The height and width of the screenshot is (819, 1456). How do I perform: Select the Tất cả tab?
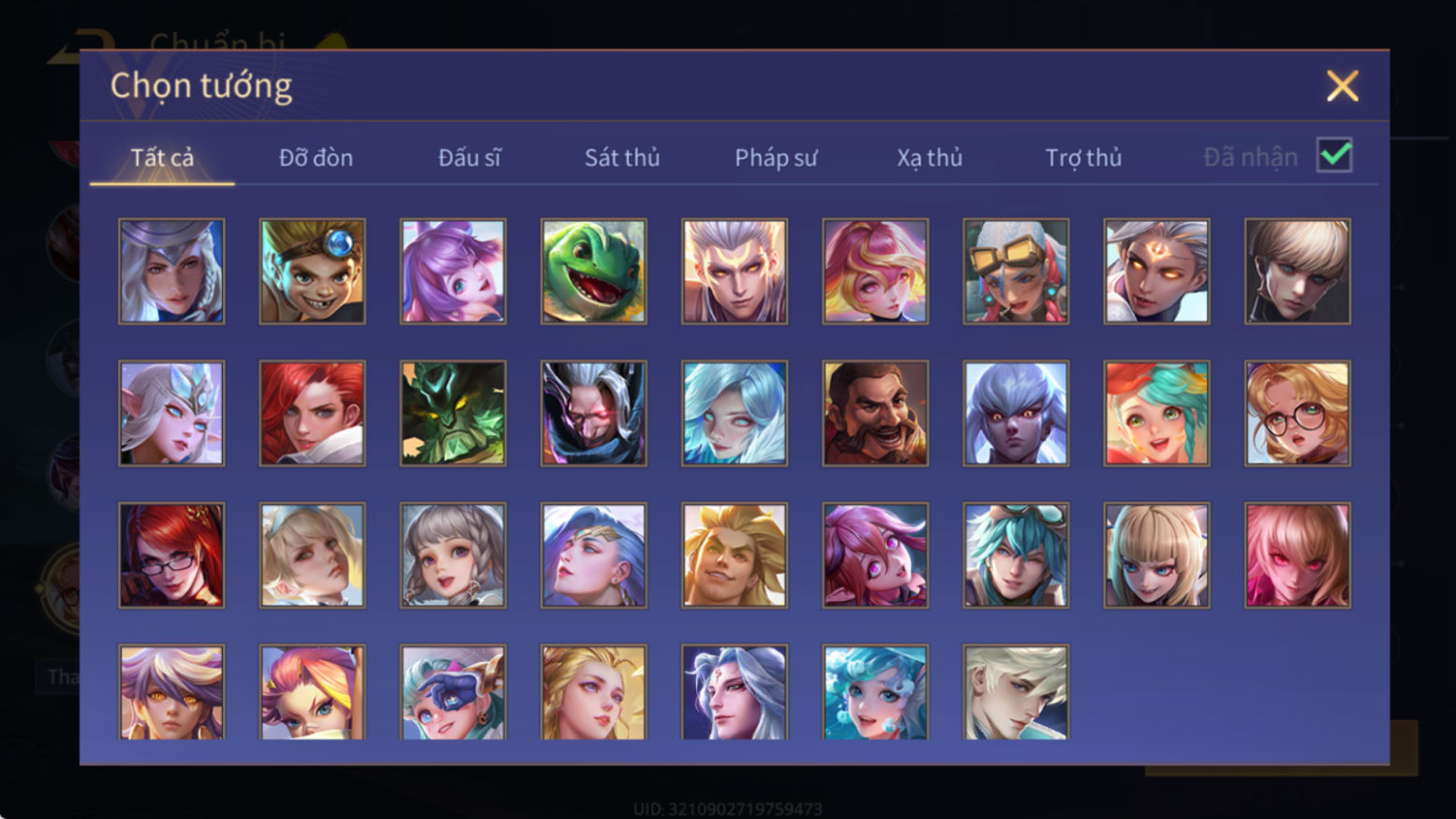tap(162, 157)
